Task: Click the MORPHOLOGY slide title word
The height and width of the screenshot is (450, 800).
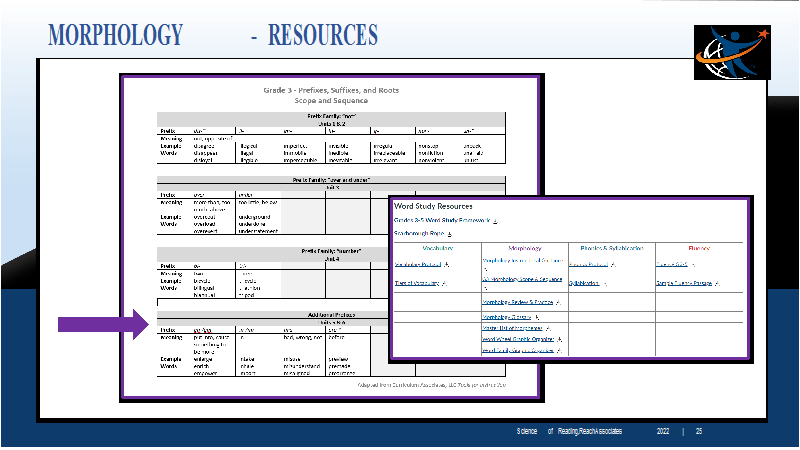Action: [115, 35]
